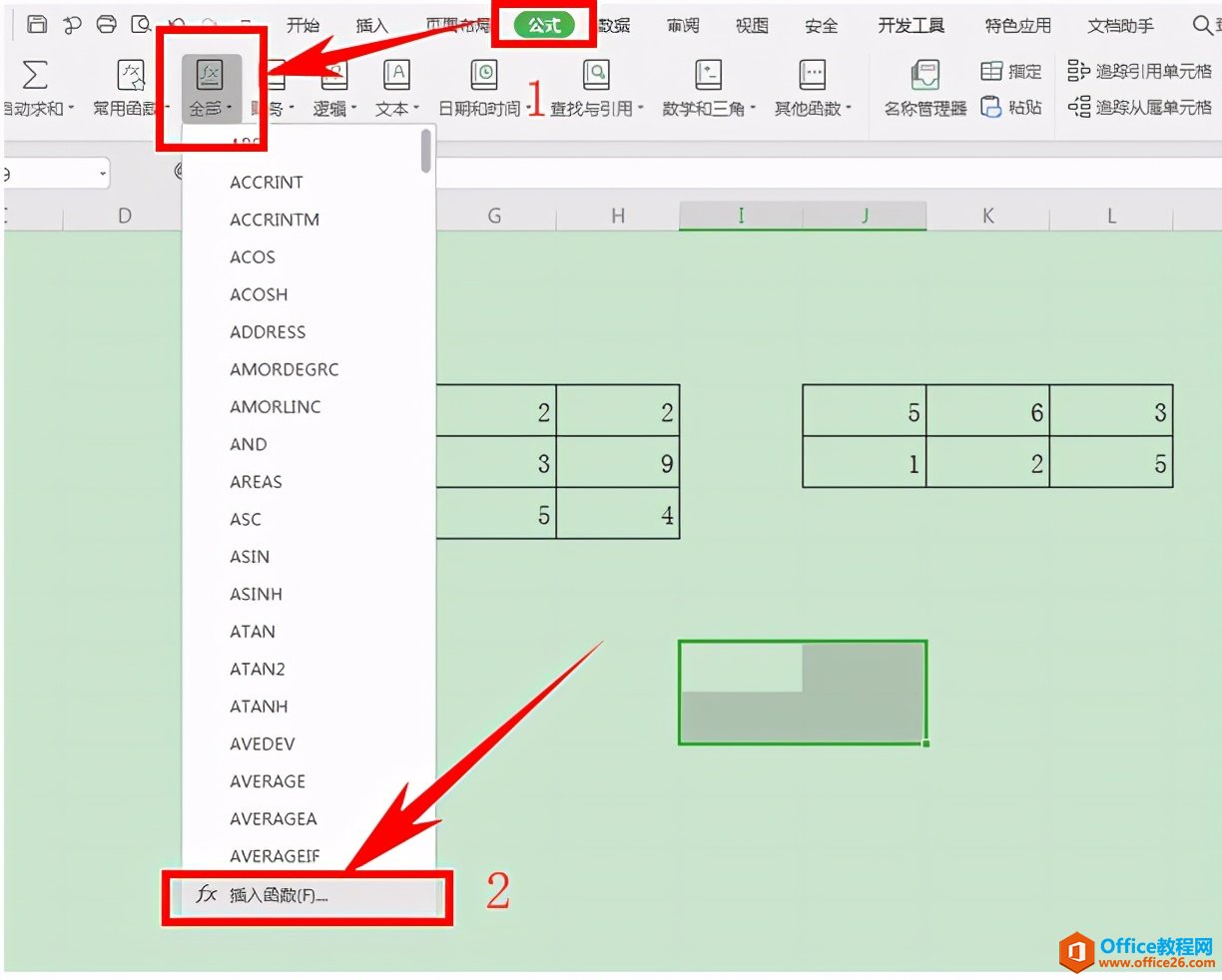Click the Lookup and Reference functions icon
1222x980 pixels.
click(x=596, y=75)
